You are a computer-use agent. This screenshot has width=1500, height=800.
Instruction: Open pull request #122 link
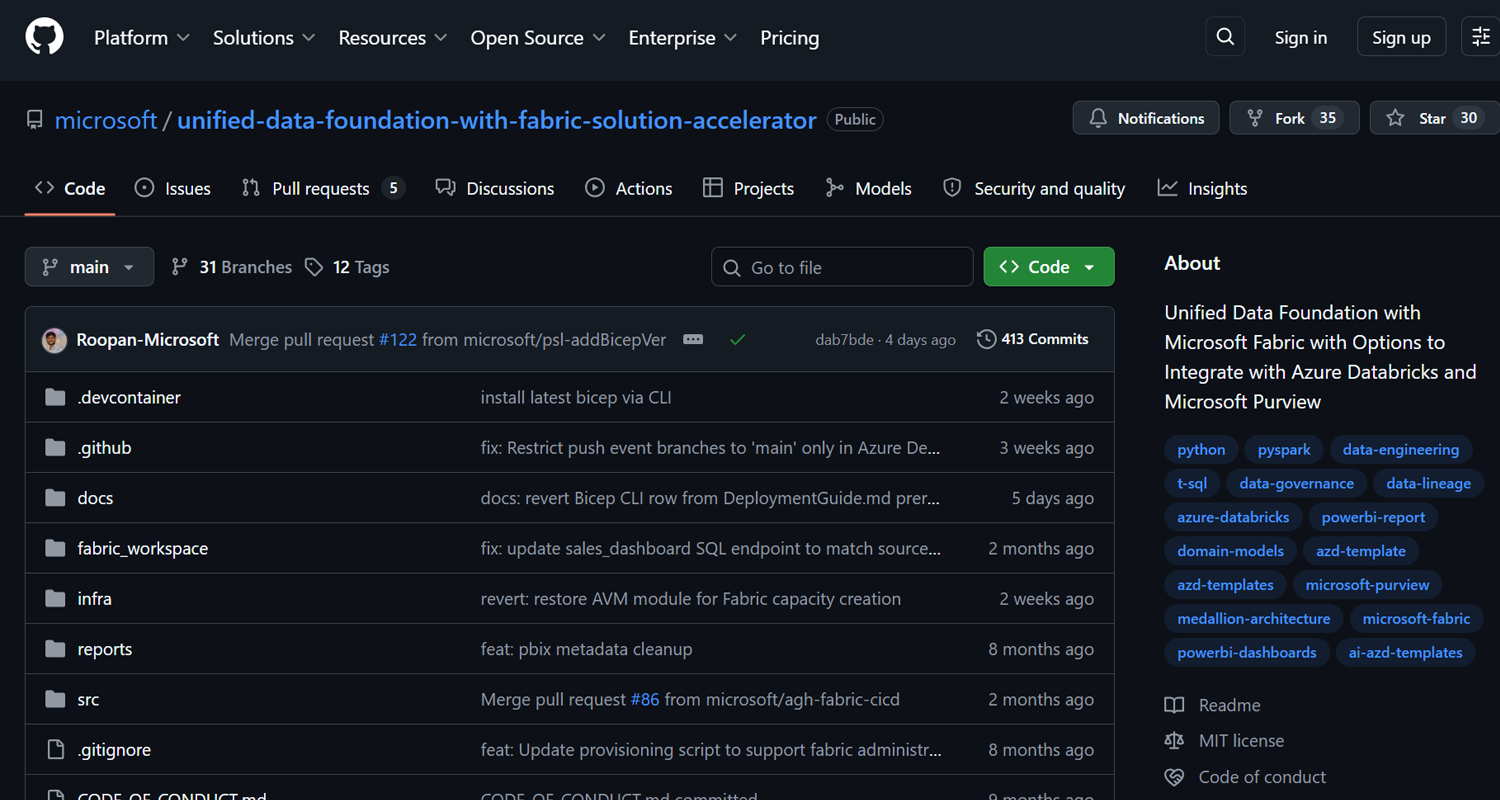click(398, 340)
